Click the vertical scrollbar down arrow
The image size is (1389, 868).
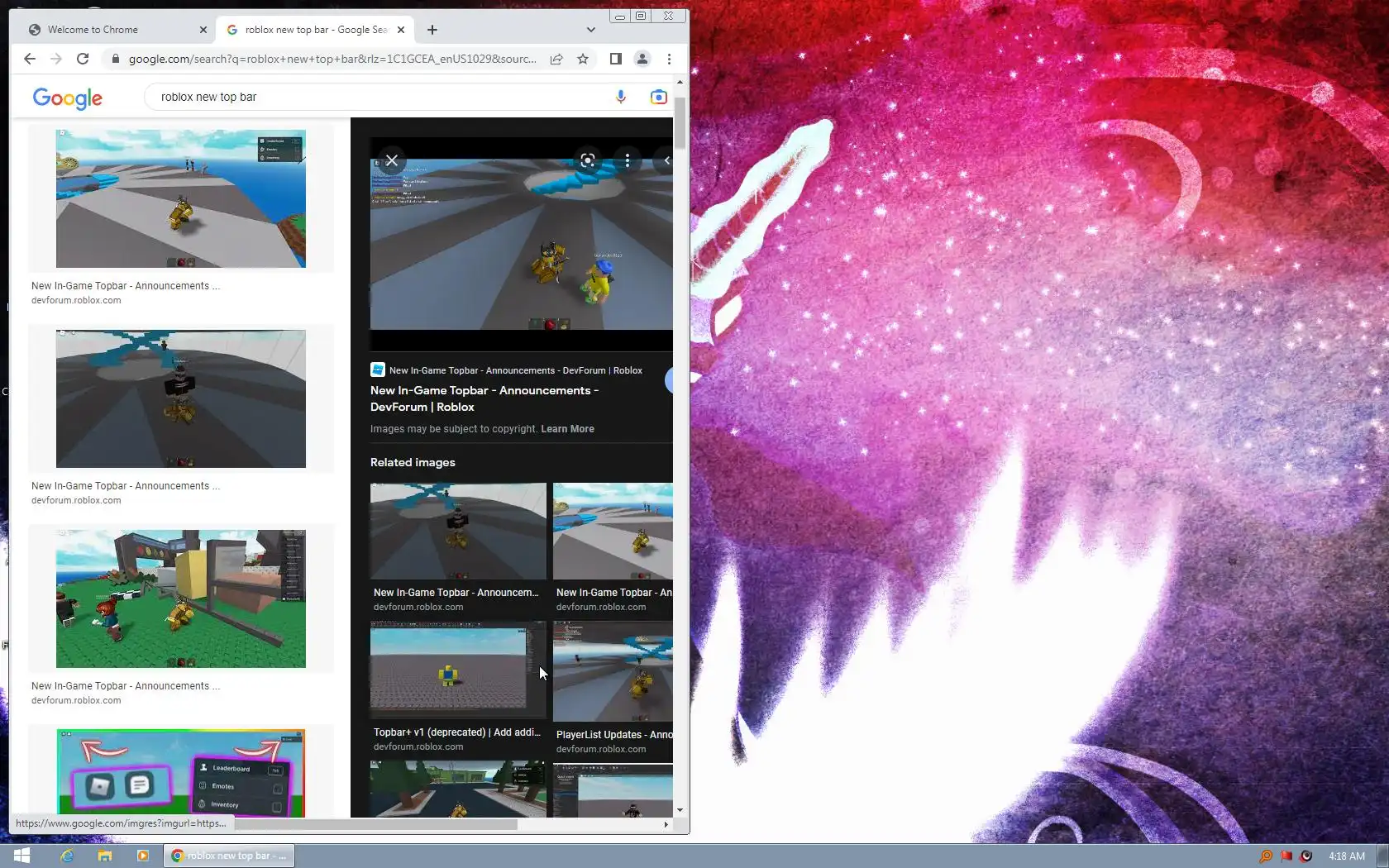click(680, 810)
